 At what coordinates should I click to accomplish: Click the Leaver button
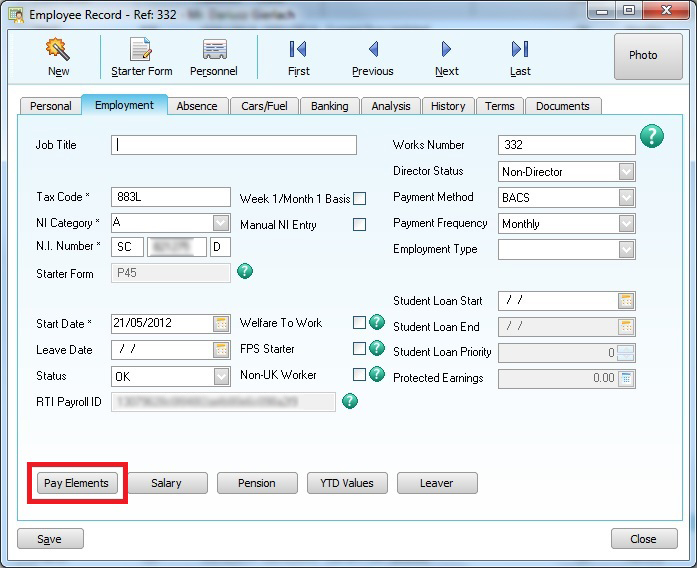click(437, 483)
